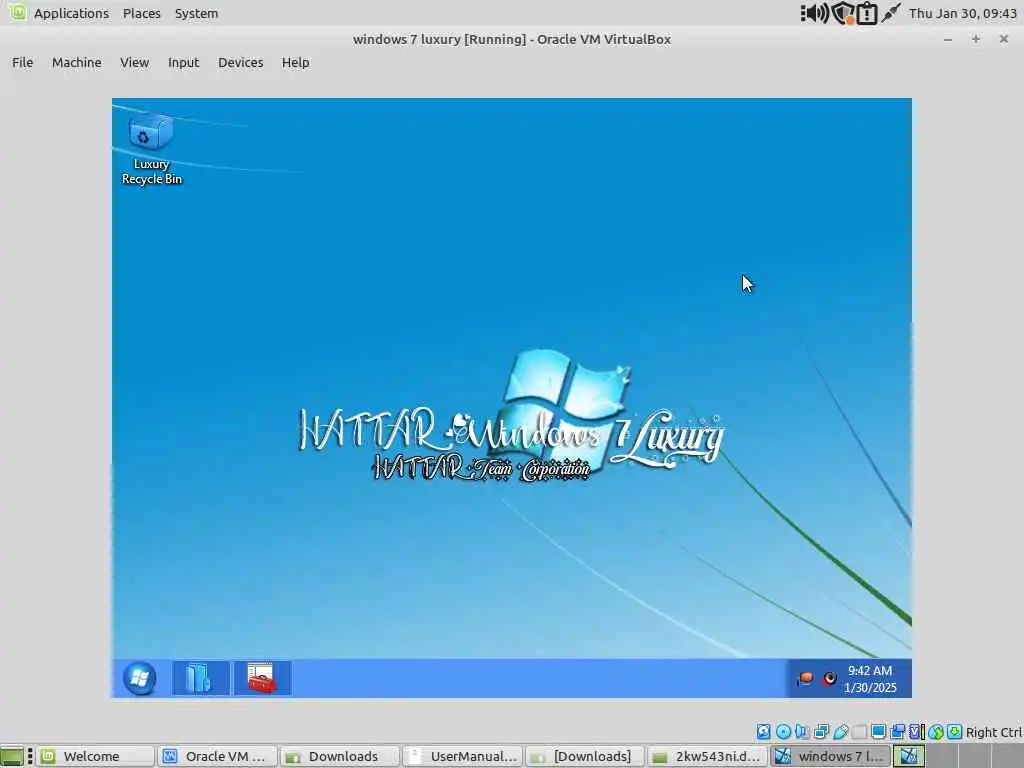Click the clipboard notification panel icon
This screenshot has width=1024, height=768.
pyautogui.click(x=867, y=13)
